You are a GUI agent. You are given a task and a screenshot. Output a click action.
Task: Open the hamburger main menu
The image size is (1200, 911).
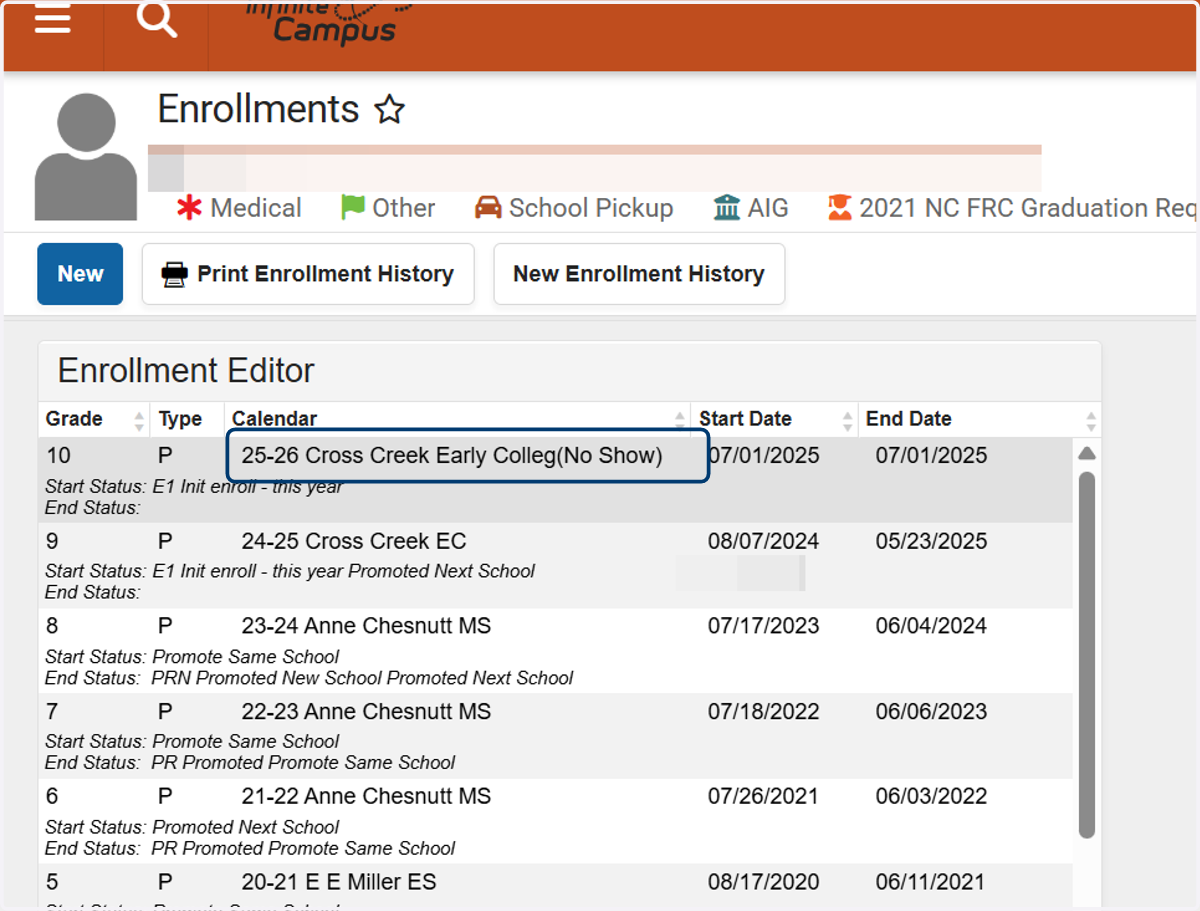(53, 18)
